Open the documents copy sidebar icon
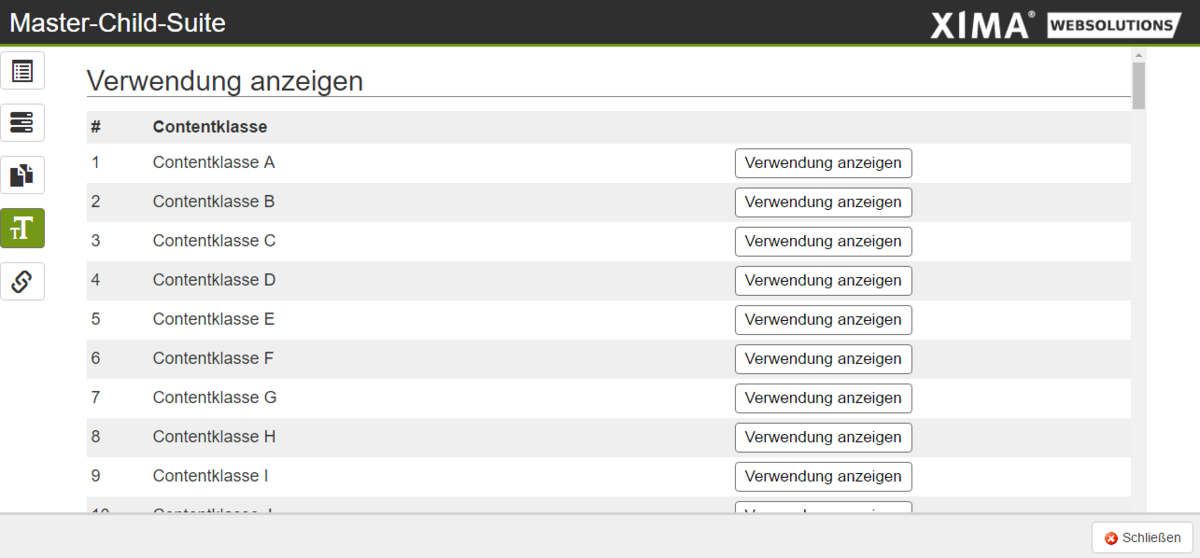Screen dimensions: 1200x558 click(x=22, y=176)
